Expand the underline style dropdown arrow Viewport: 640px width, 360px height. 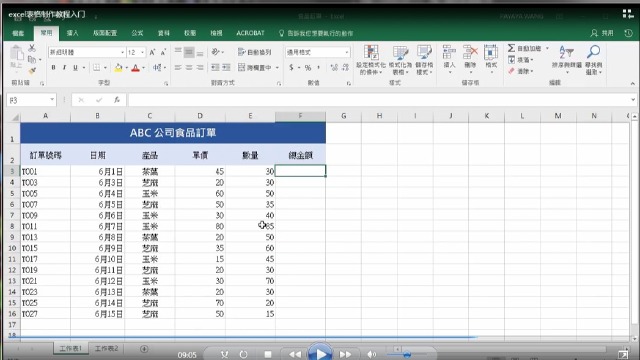(84, 68)
